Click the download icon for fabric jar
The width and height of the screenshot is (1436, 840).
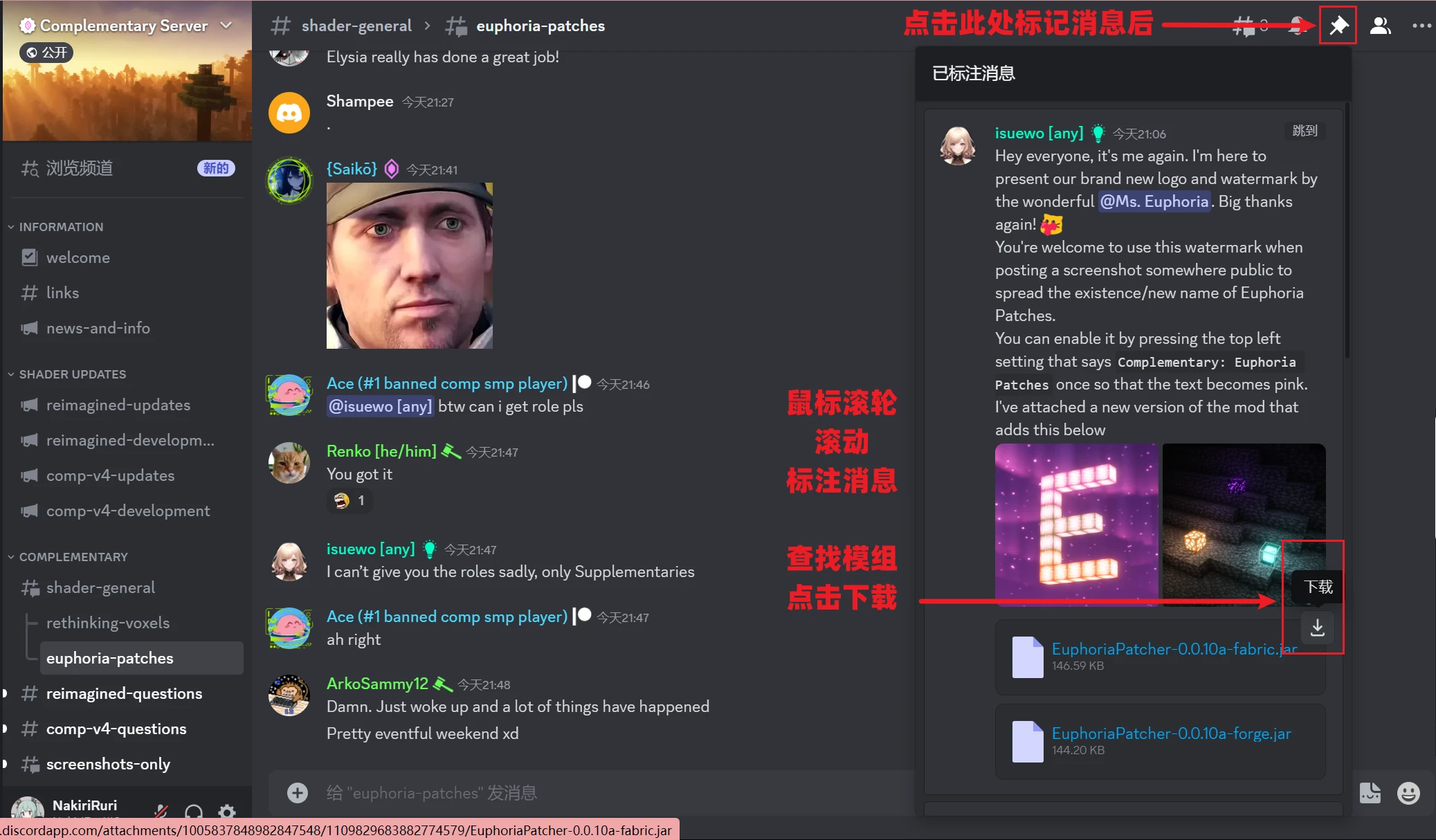click(1317, 628)
